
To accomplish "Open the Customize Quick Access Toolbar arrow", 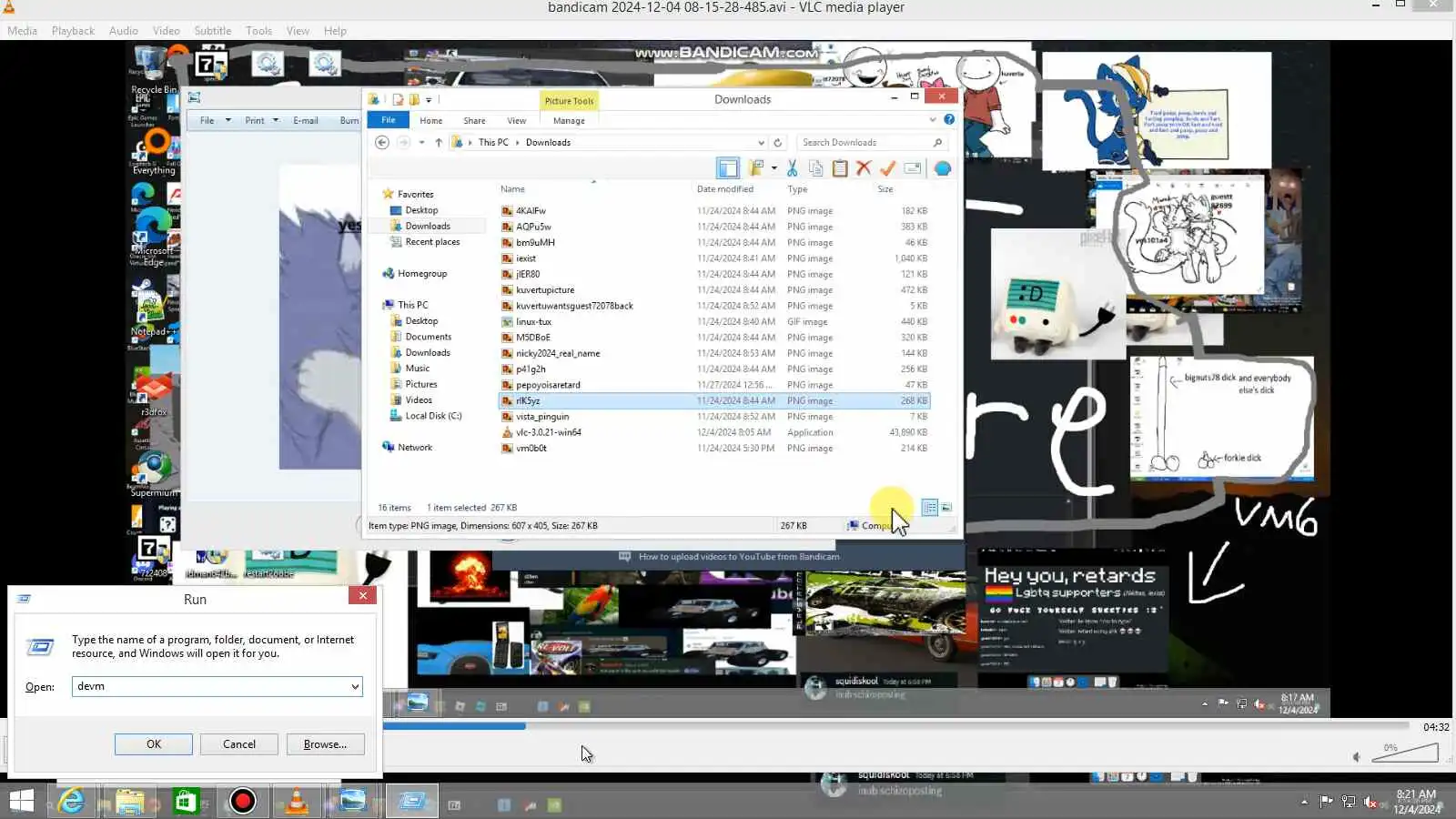I will pos(429,100).
